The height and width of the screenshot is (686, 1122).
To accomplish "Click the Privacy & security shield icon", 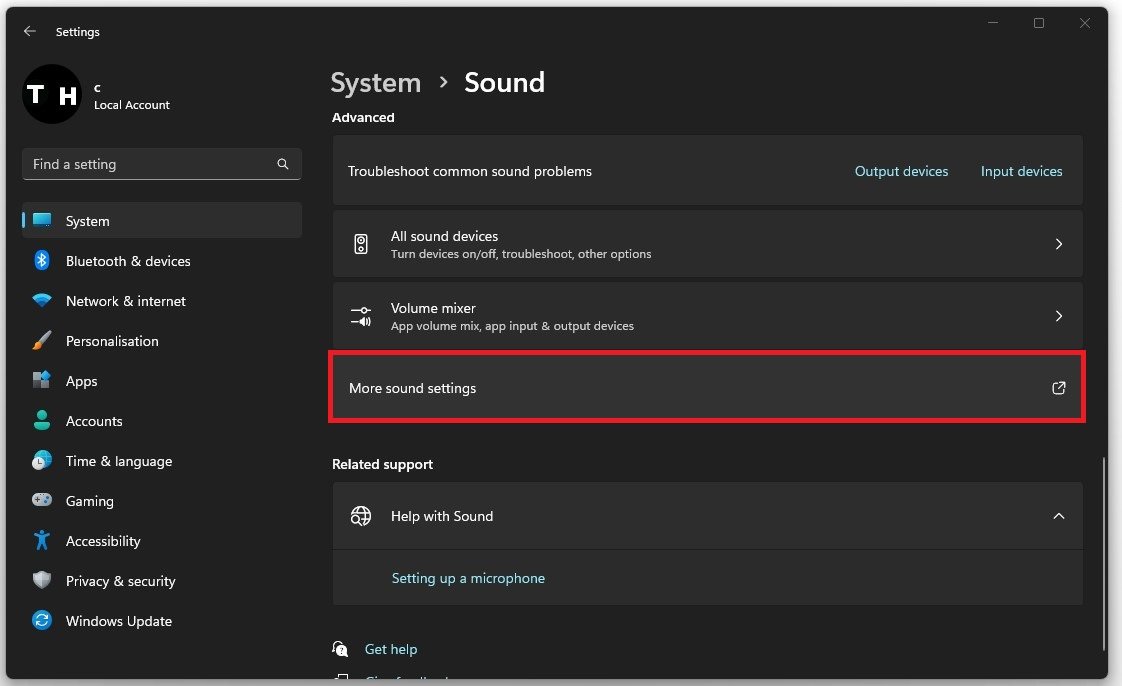I will pos(42,581).
